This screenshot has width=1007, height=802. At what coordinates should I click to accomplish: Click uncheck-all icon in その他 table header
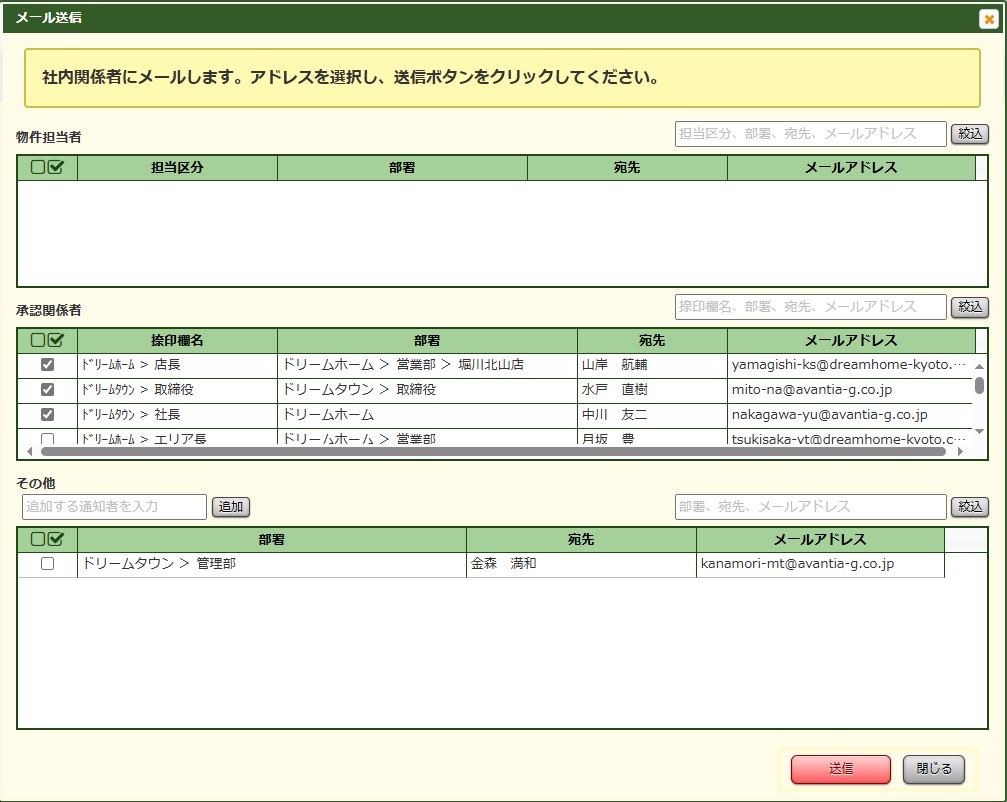click(38, 539)
